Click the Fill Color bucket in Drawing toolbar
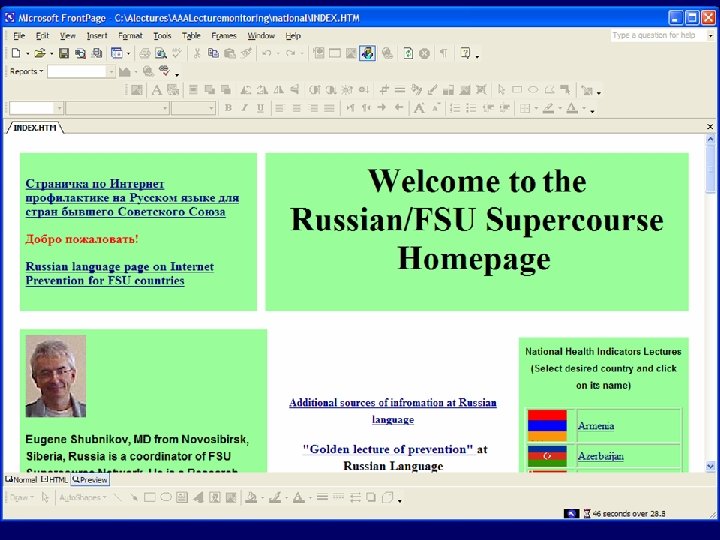 coord(251,497)
